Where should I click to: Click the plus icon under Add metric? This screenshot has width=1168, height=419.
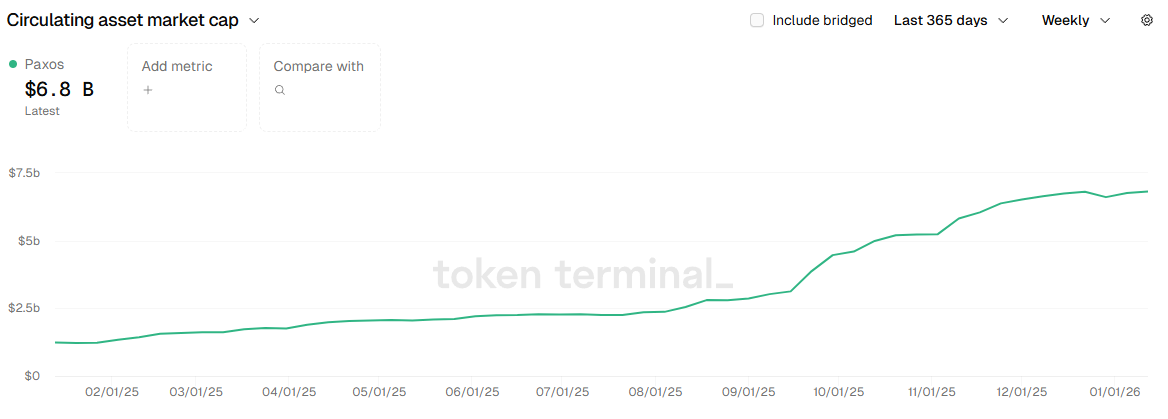[x=147, y=90]
